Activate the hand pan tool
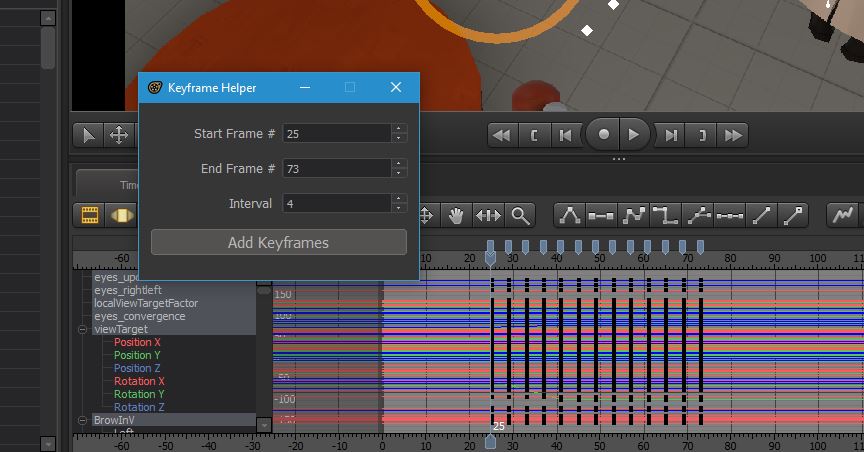Viewport: 864px width, 452px height. [x=456, y=215]
